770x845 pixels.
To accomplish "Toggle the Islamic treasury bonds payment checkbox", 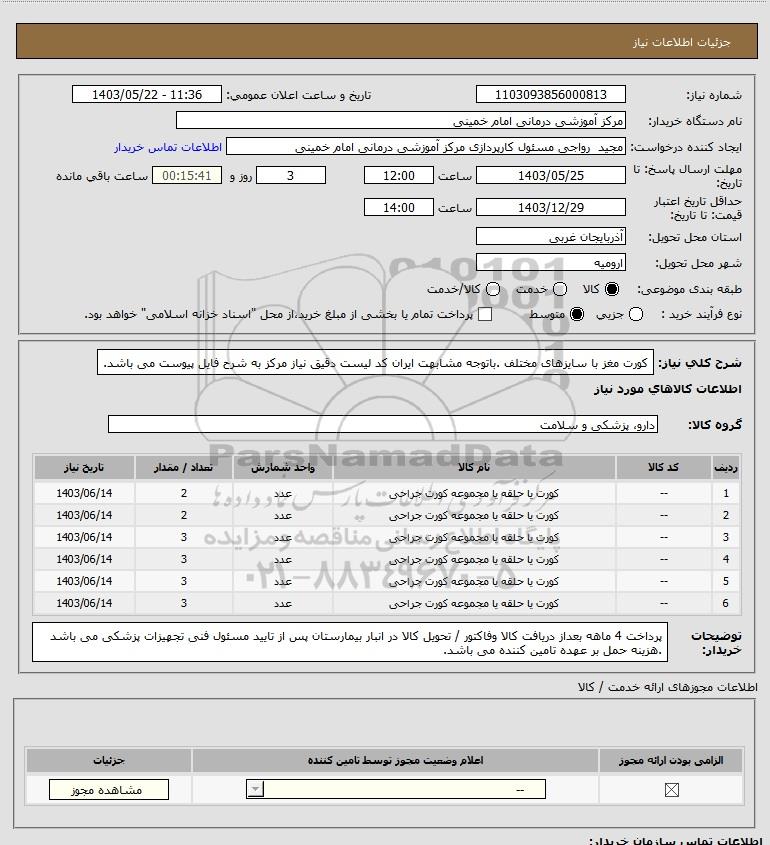I will click(485, 314).
